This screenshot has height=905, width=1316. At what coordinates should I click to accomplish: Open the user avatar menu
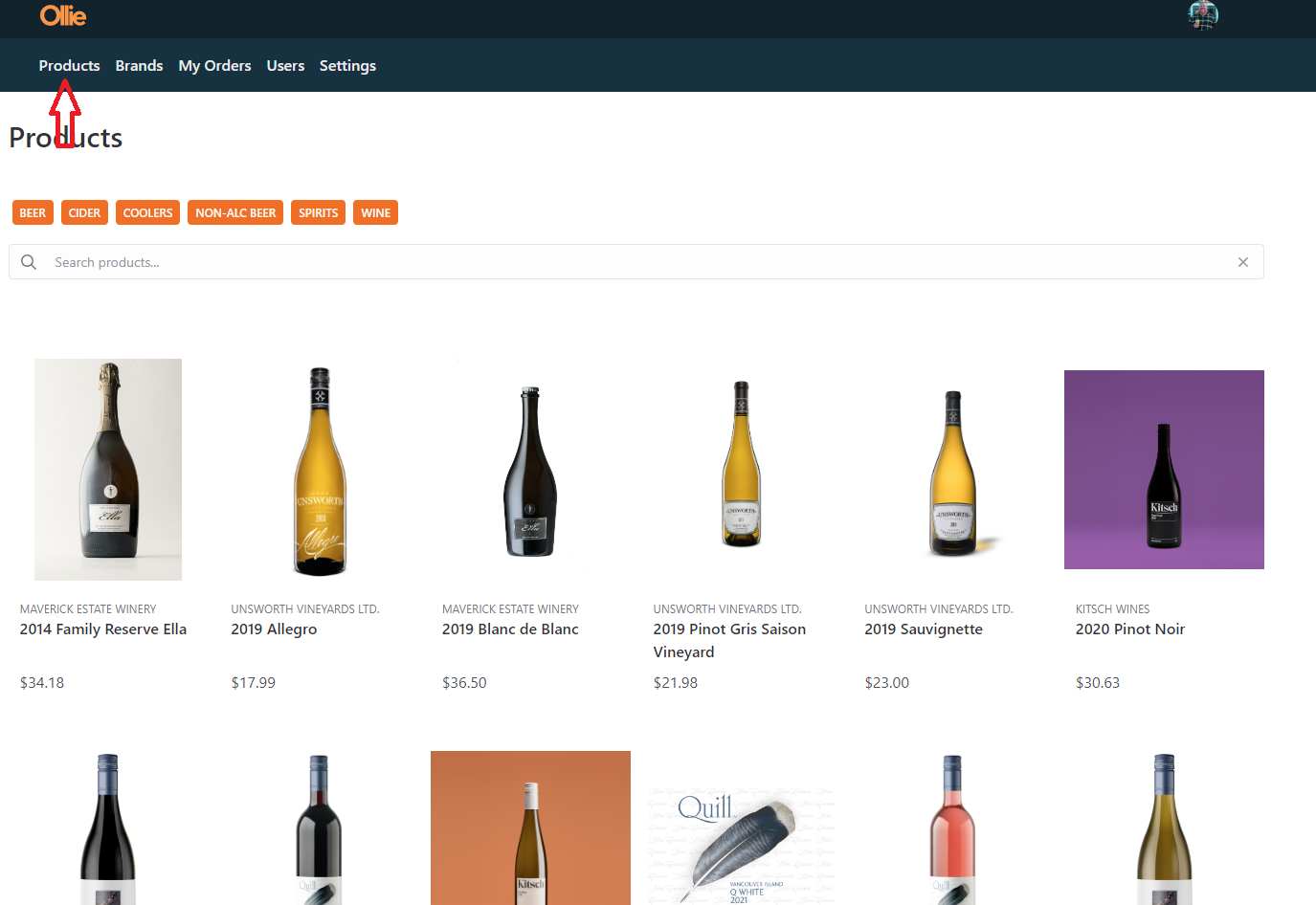tap(1203, 15)
